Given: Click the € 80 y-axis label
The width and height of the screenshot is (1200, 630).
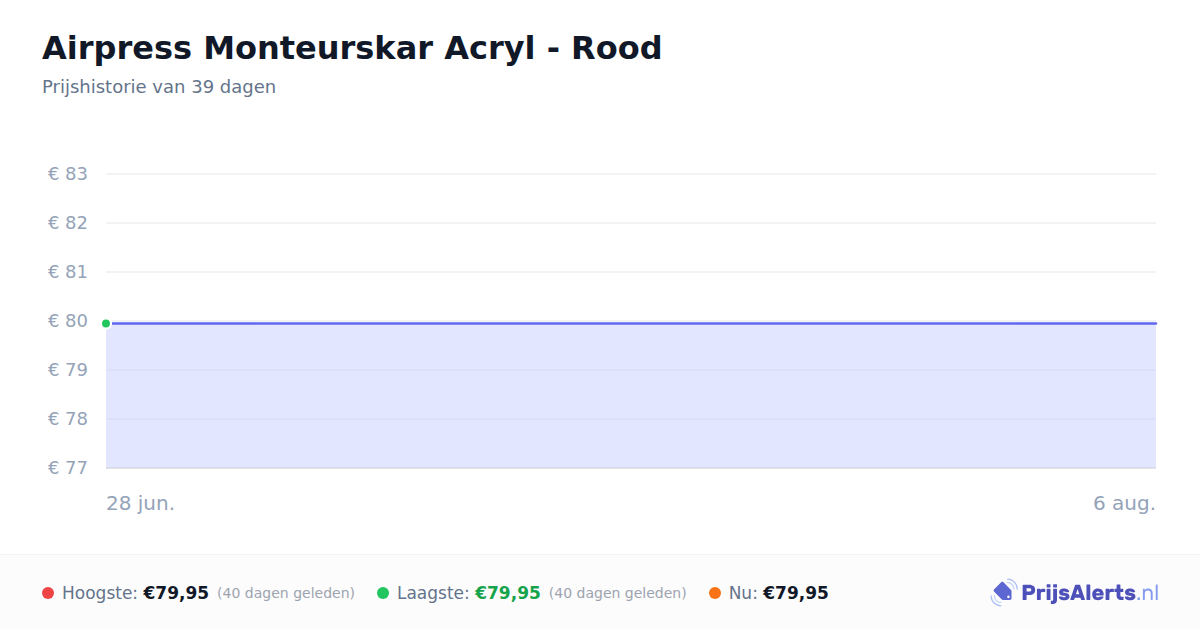Looking at the screenshot, I should (68, 321).
